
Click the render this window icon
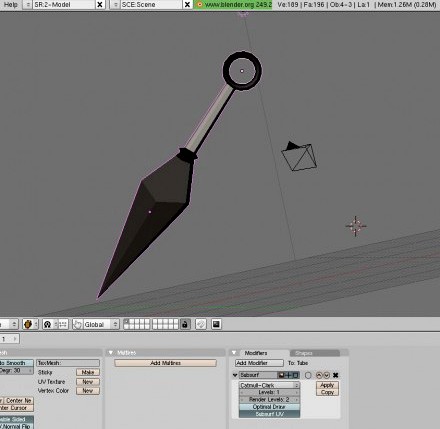[201, 324]
